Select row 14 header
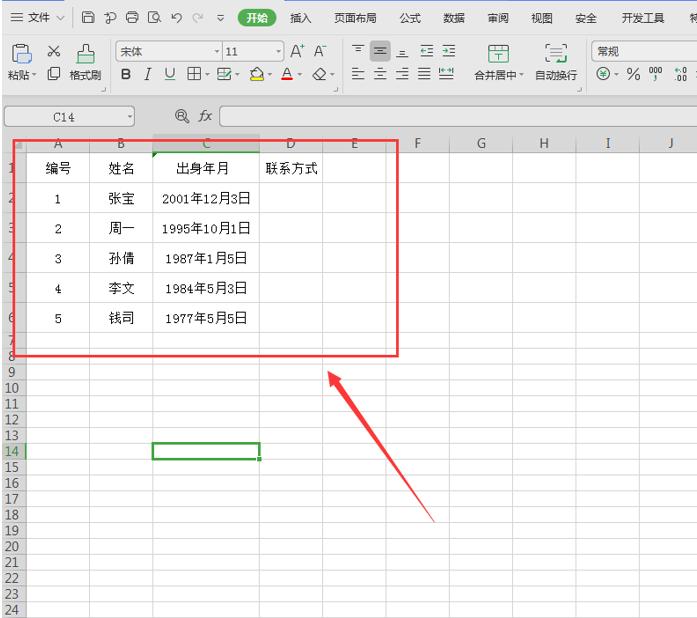697x618 pixels. click(x=13, y=451)
